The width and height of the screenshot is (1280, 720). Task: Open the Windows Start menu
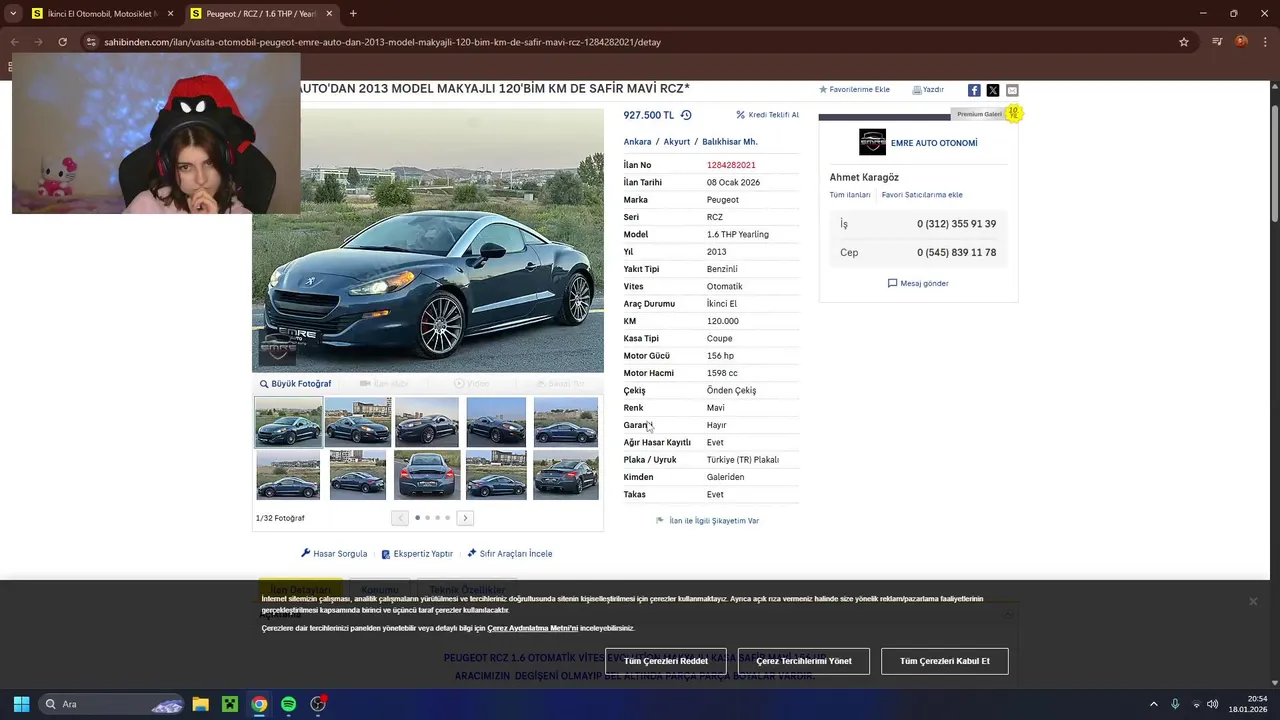pyautogui.click(x=21, y=704)
